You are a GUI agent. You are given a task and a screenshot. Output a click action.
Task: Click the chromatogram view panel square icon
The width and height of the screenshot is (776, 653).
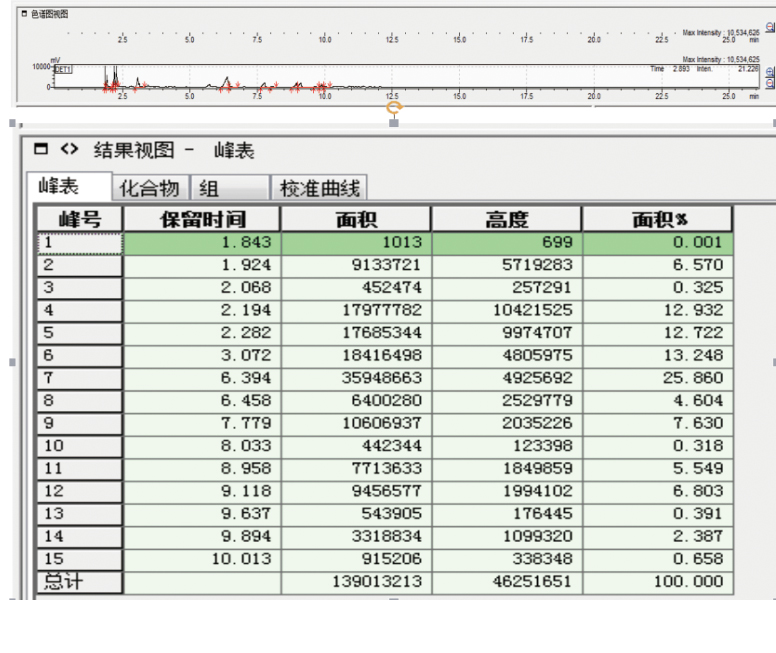[24, 14]
